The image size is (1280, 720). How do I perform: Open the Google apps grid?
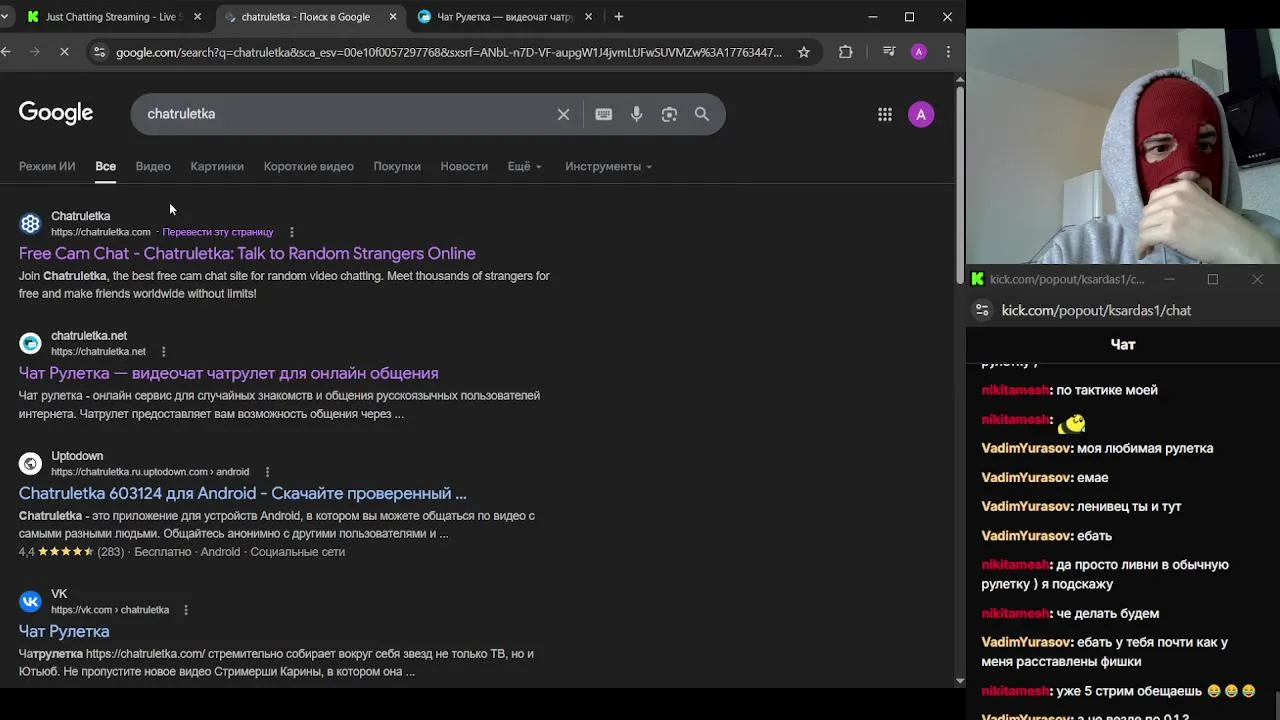tap(885, 114)
